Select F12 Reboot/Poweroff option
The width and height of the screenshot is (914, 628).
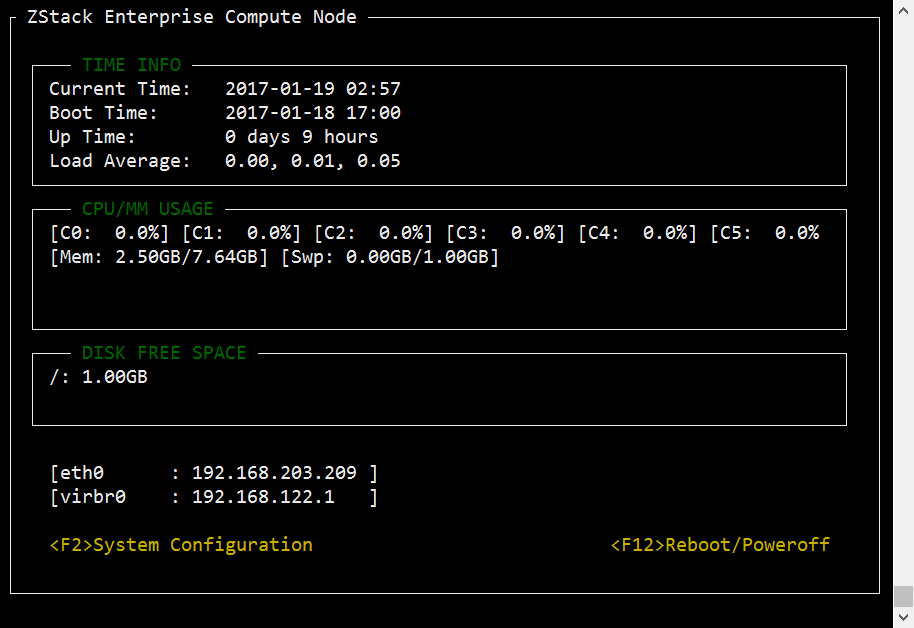tap(720, 545)
